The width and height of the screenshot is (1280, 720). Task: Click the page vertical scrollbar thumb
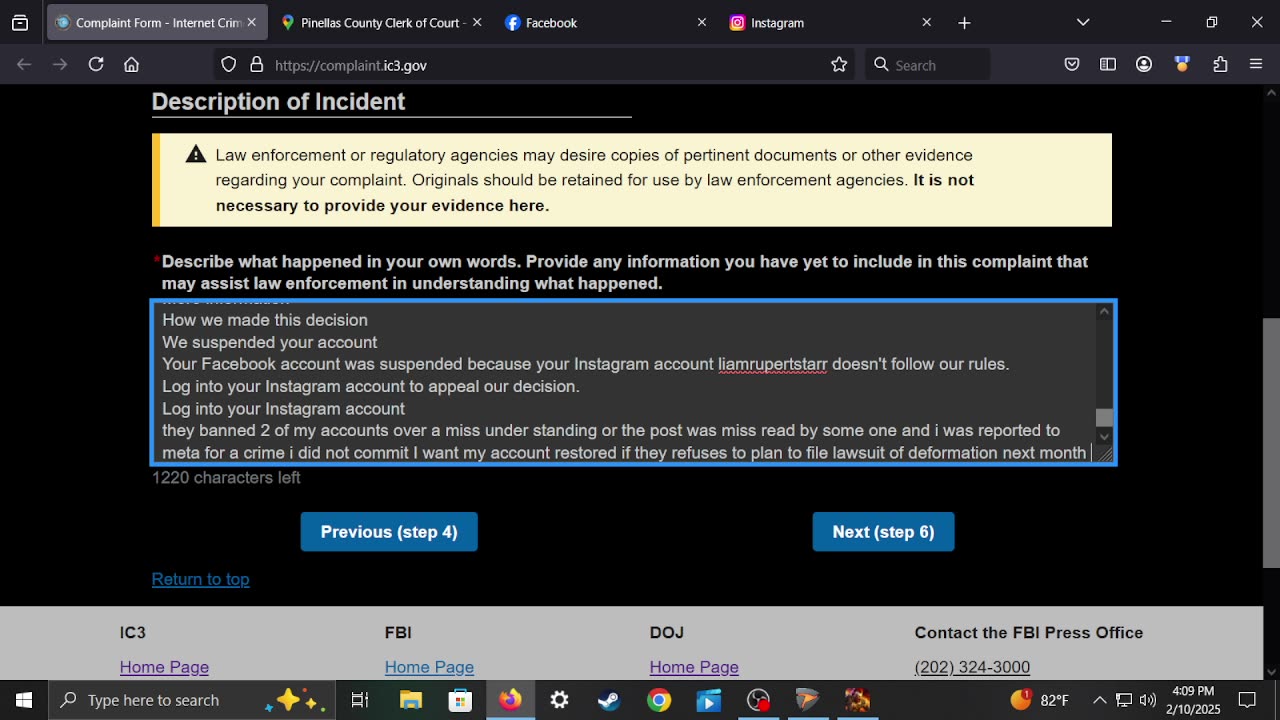click(x=1271, y=443)
